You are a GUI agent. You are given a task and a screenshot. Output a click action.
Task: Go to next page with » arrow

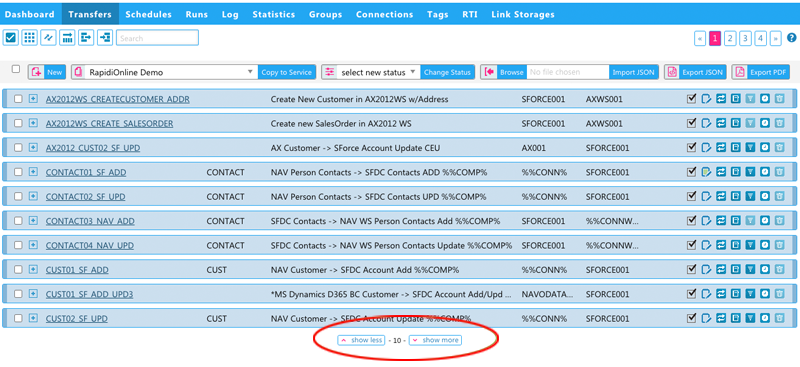point(776,38)
